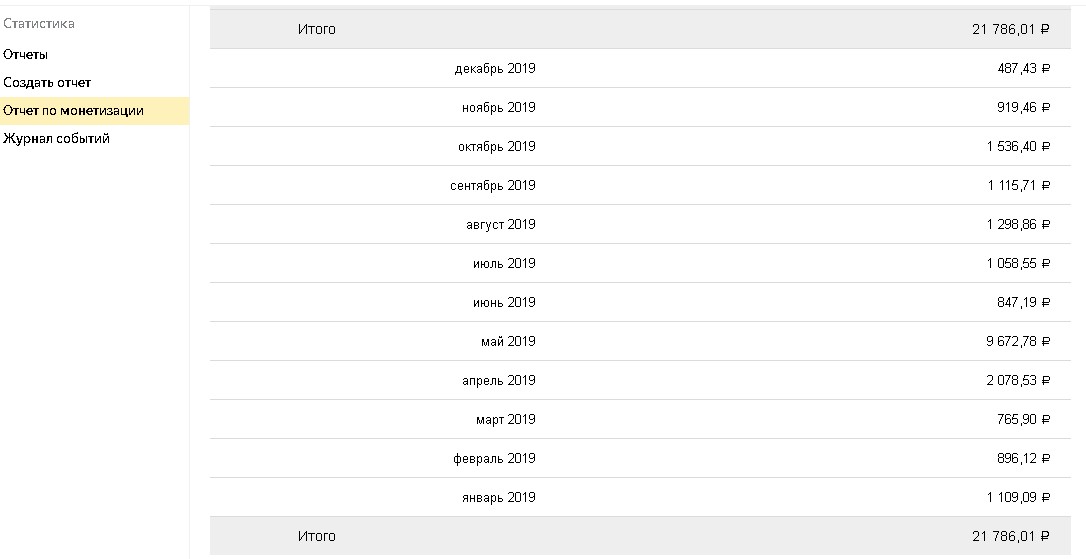Select the июнь 2019 row
The width and height of the screenshot is (1086, 559).
[639, 302]
